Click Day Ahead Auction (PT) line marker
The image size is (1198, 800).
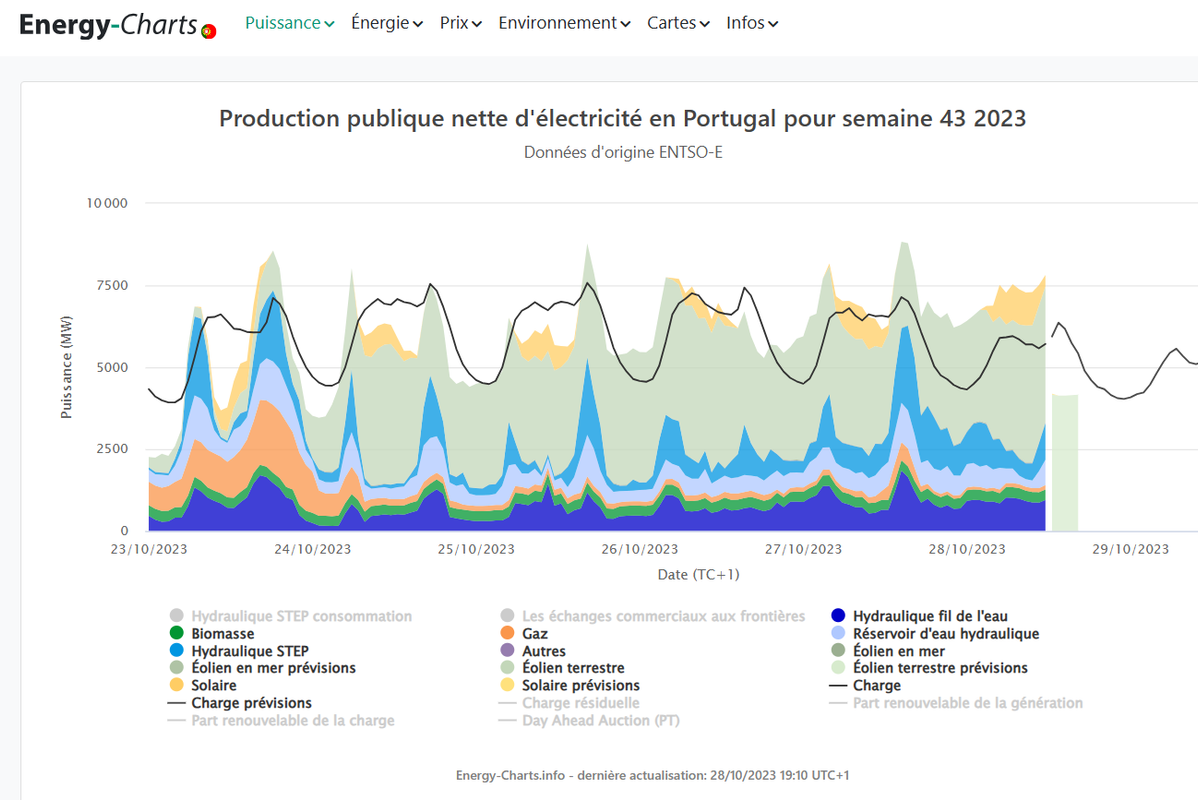(507, 721)
